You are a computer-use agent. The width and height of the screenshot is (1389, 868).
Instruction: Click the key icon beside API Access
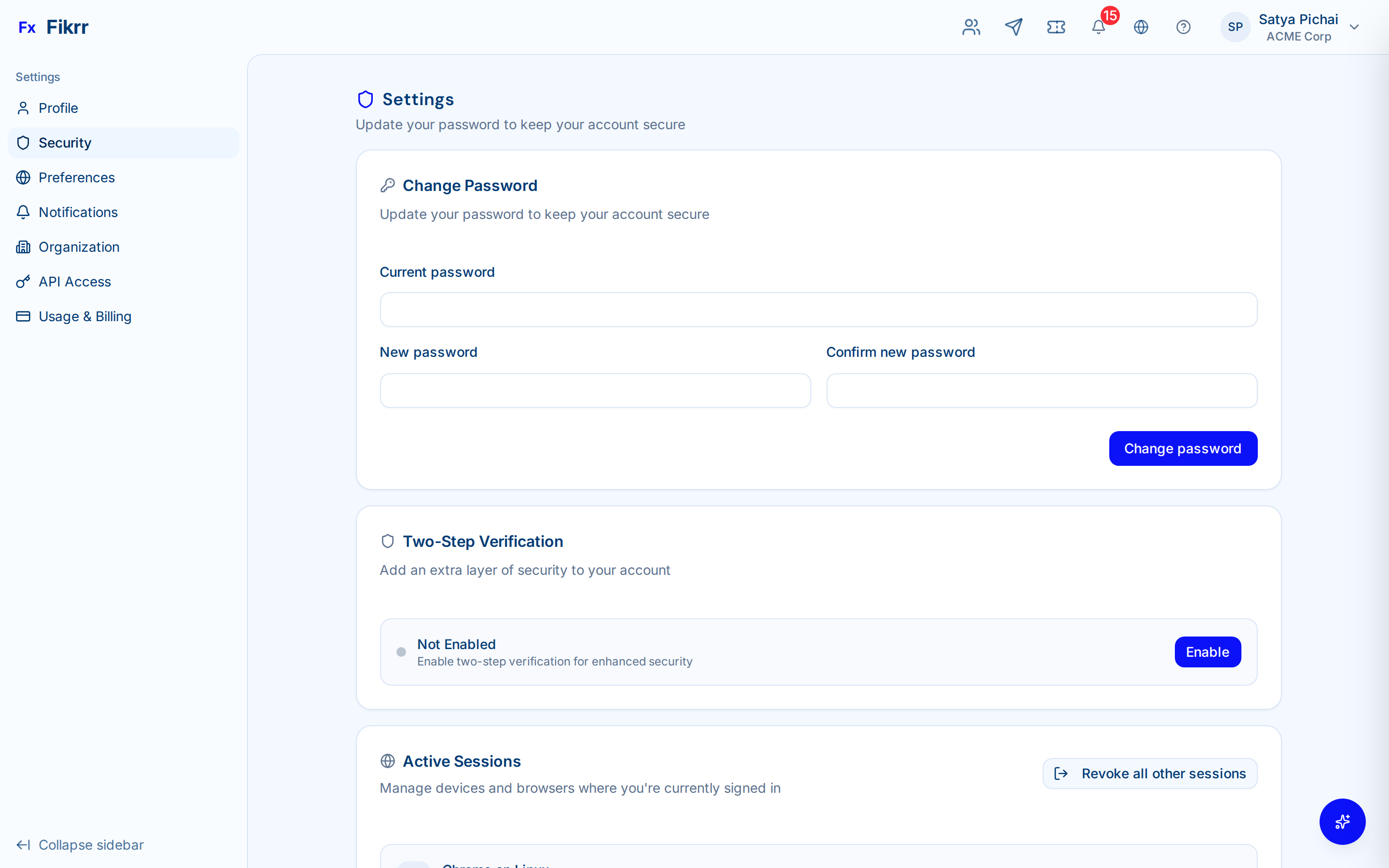click(23, 282)
